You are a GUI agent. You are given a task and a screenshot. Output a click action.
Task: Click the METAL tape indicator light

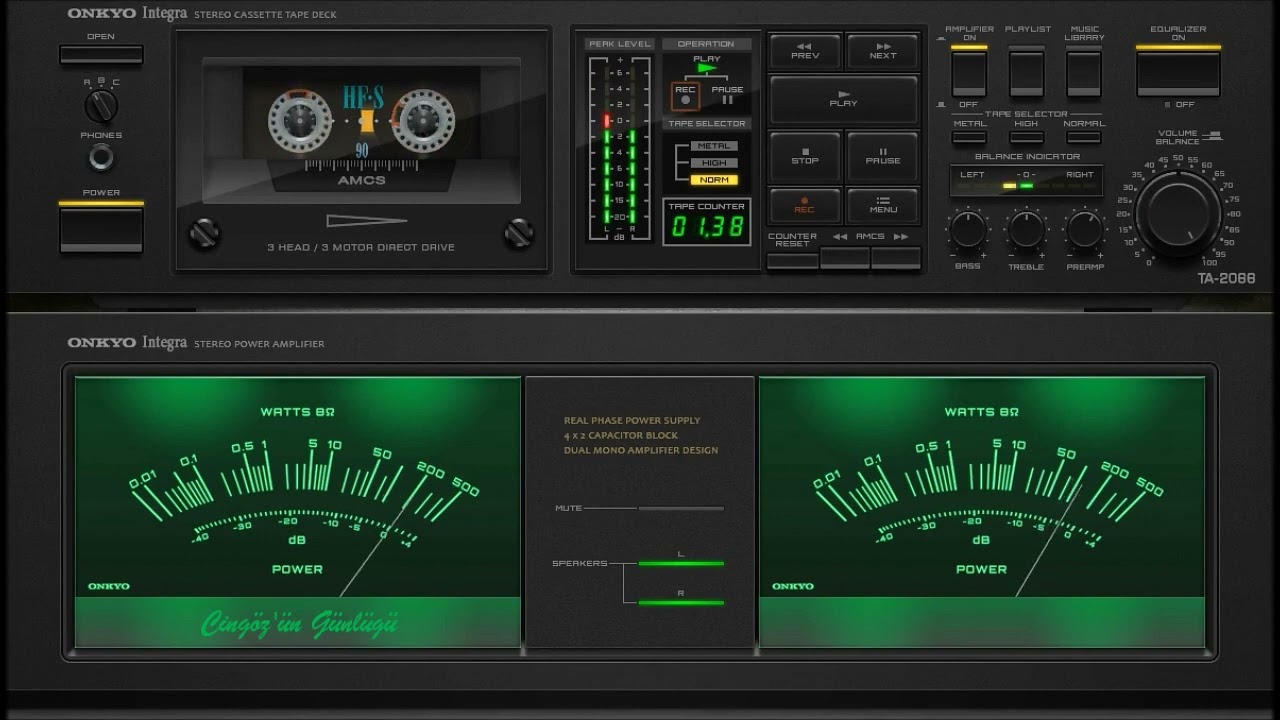point(714,146)
